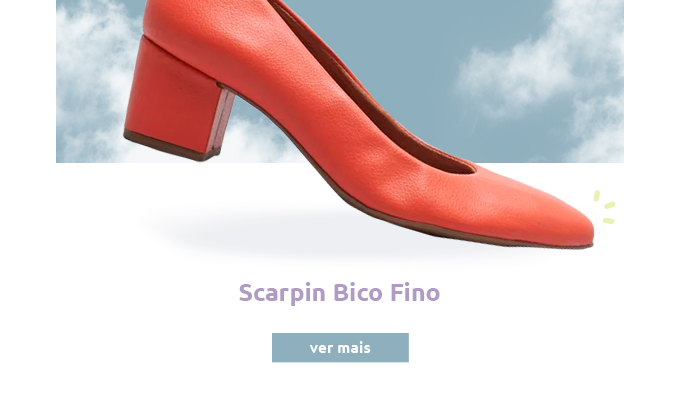Click the word 'Fino' in the title
Image resolution: width=680 pixels, height=415 pixels.
(x=415, y=292)
